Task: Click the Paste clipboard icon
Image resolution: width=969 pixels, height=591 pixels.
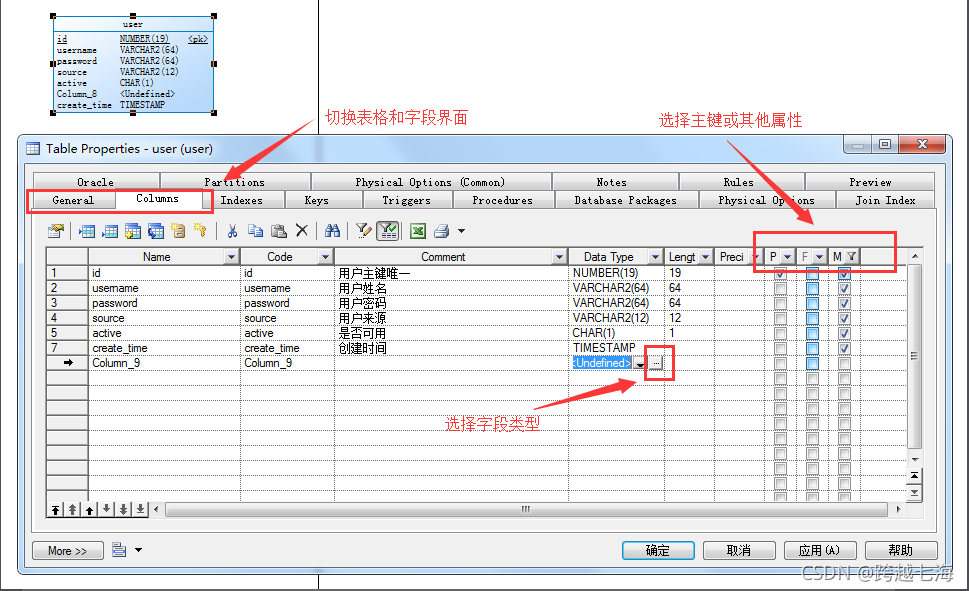Action: pyautogui.click(x=279, y=231)
